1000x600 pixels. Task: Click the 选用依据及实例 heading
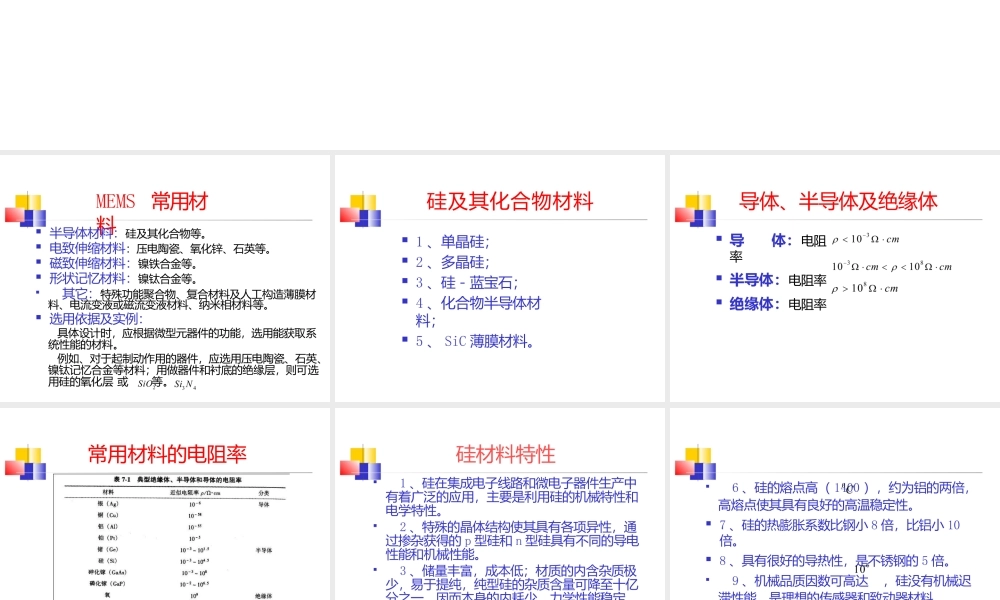[96, 319]
